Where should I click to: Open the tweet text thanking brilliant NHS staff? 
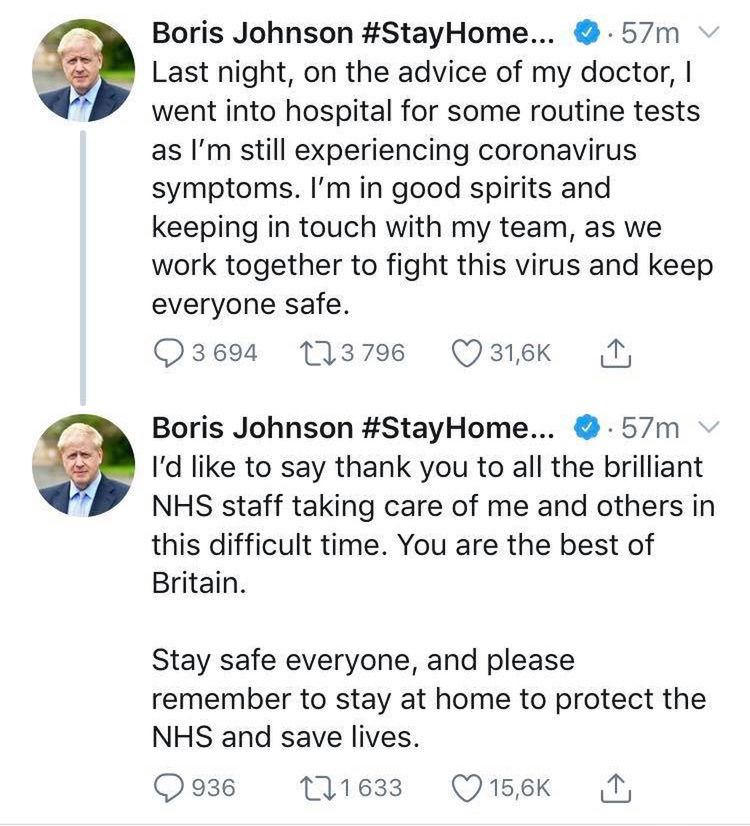[x=430, y=524]
